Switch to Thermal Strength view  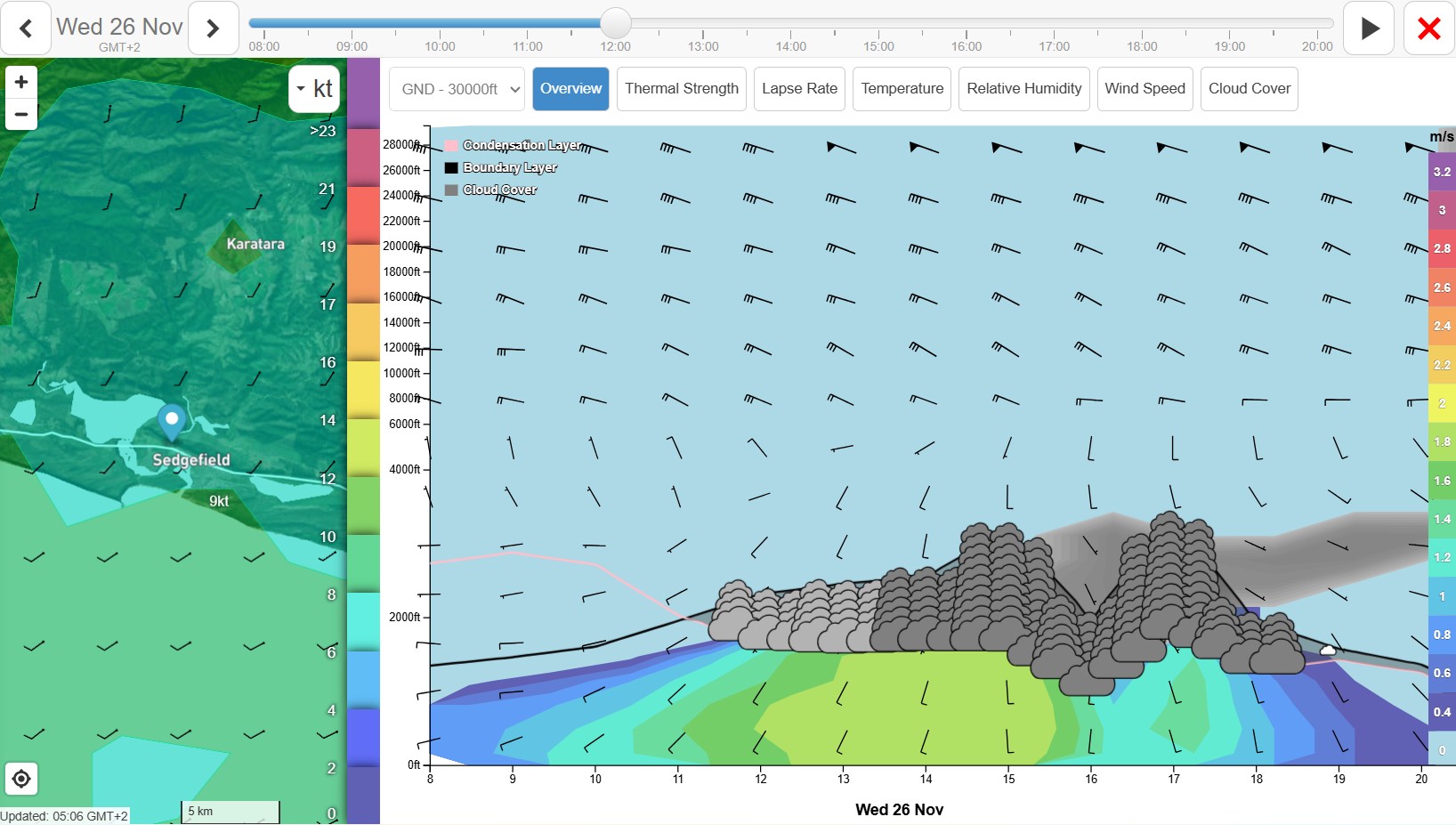(x=681, y=89)
